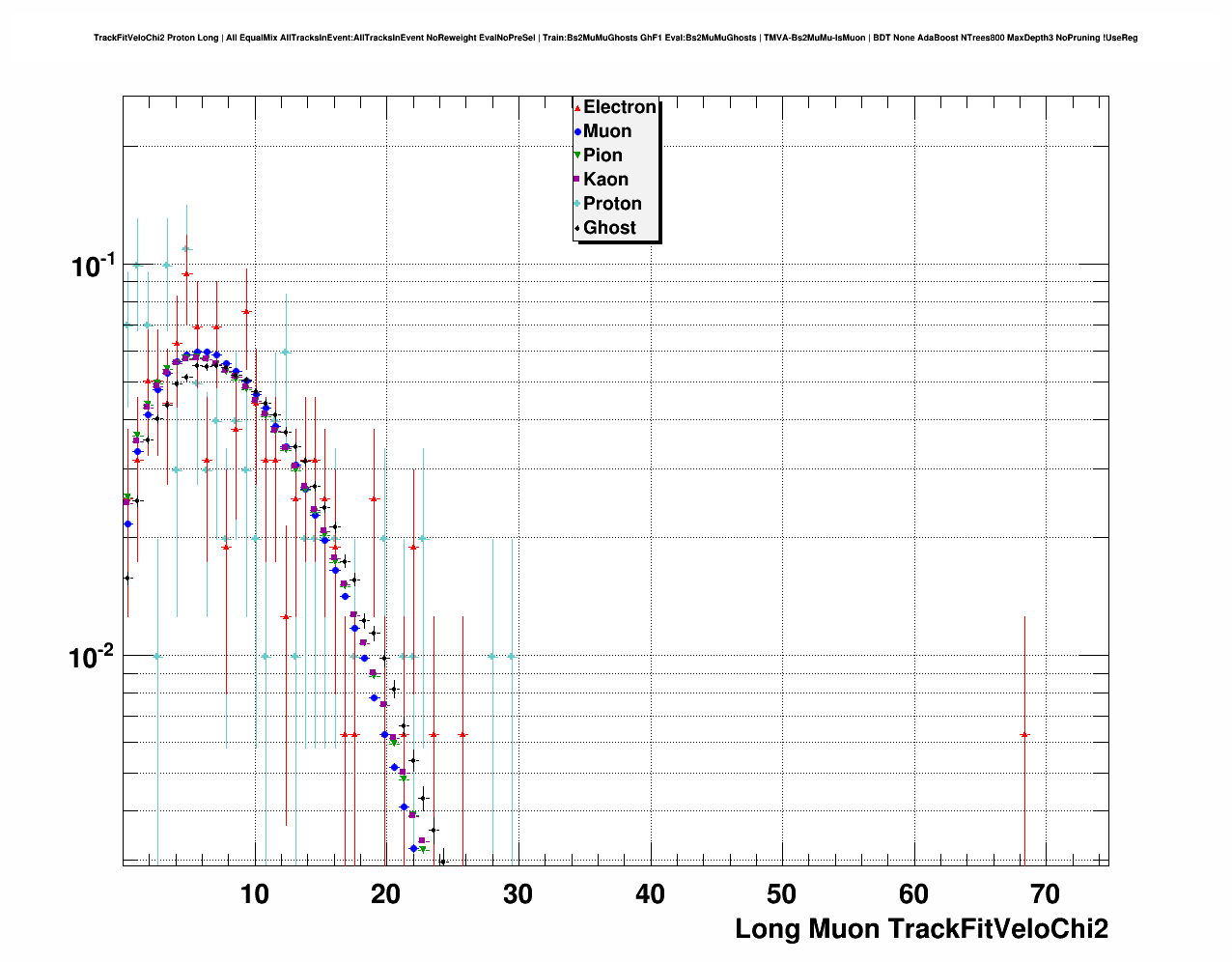Image resolution: width=1232 pixels, height=962 pixels.
Task: Click x-axis tick label 40
Action: pyautogui.click(x=650, y=894)
